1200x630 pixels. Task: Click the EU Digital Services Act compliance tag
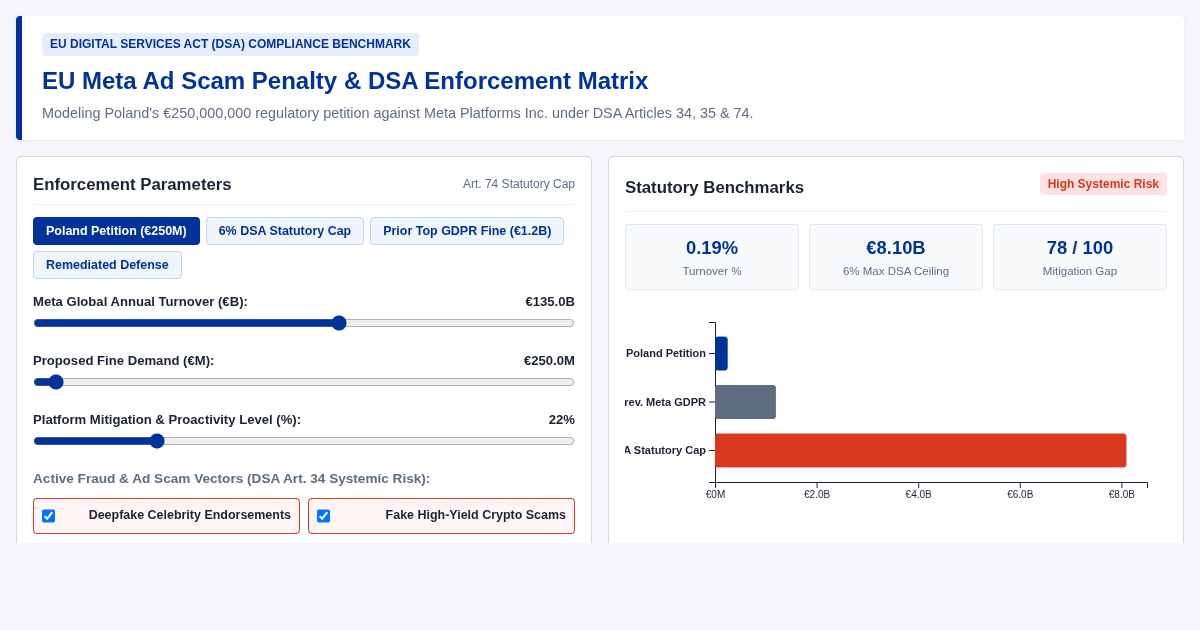(230, 44)
